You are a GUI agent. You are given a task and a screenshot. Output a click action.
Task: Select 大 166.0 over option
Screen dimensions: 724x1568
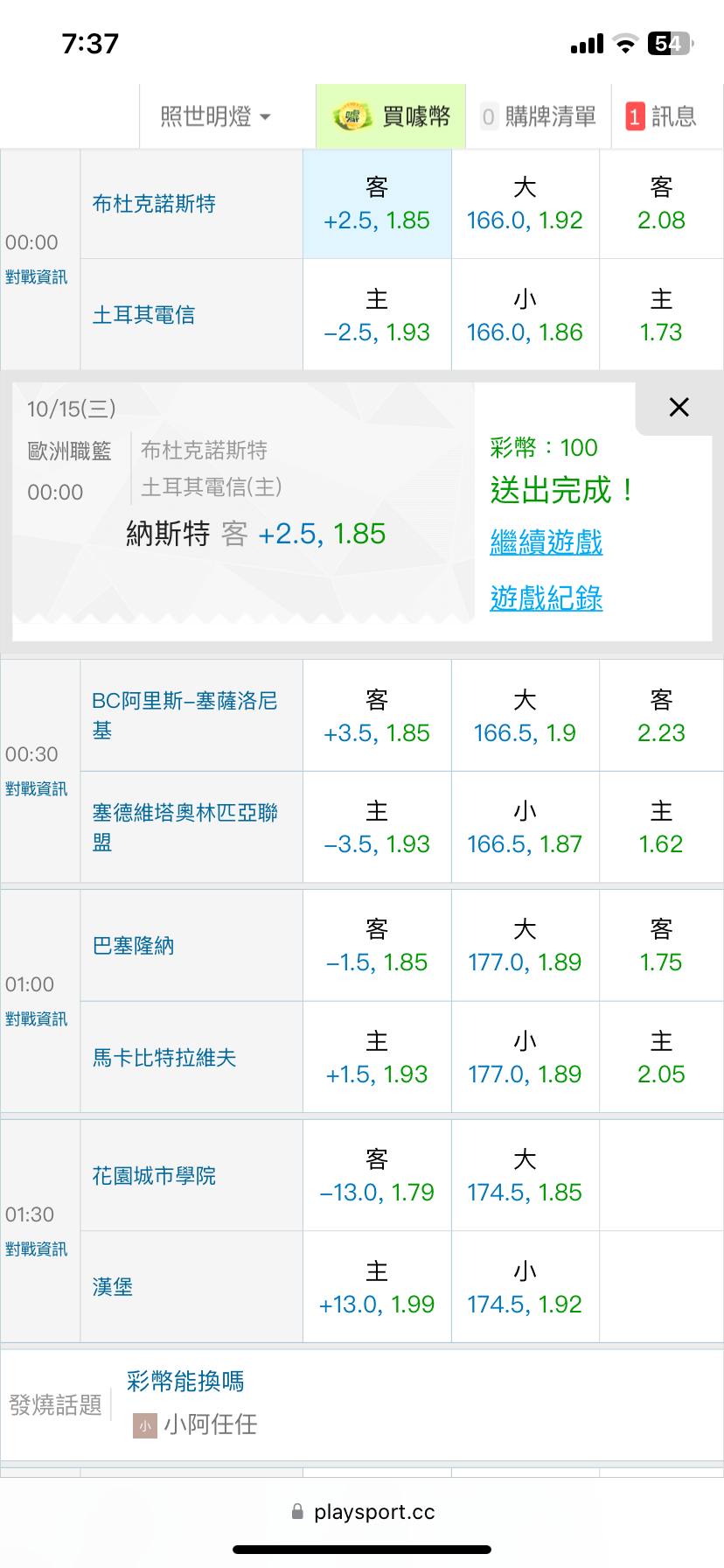525,204
